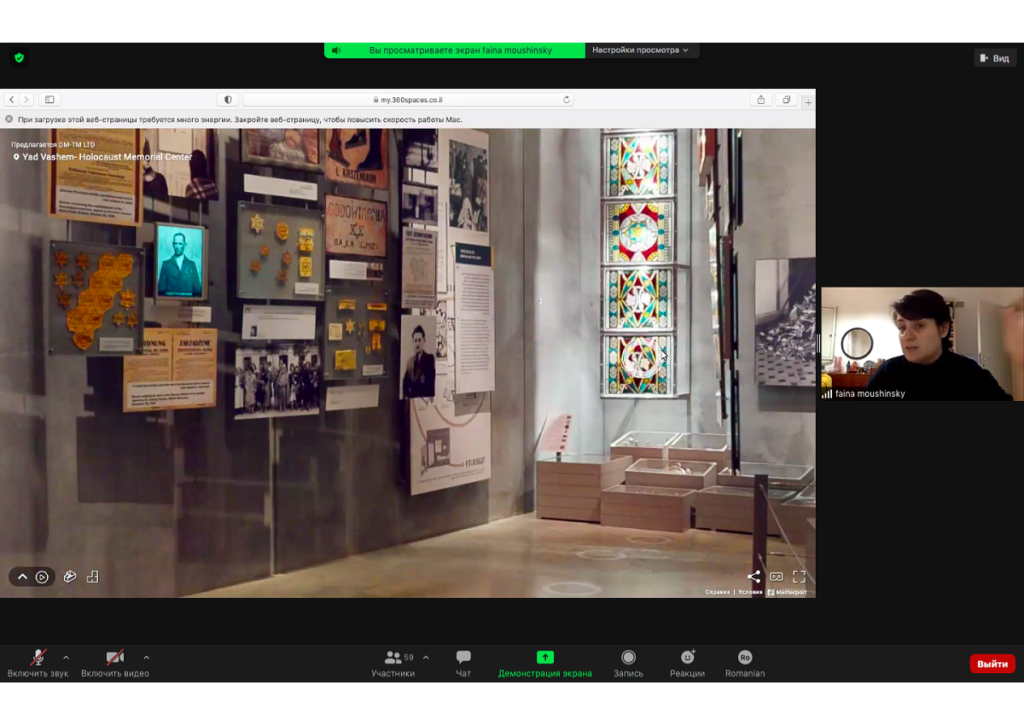Unmute with Включить звук
1024x726 pixels.
(x=38, y=663)
